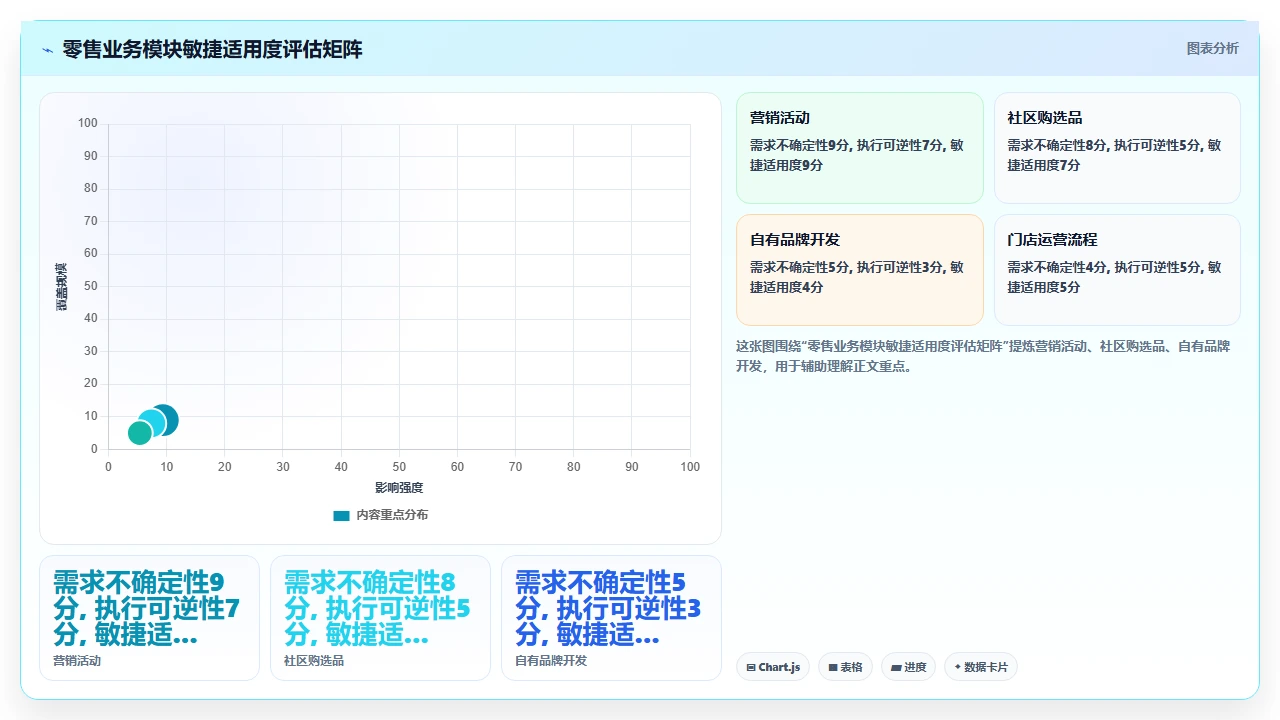The width and height of the screenshot is (1280, 720).
Task: Click the 表格 tag chip
Action: pyautogui.click(x=845, y=667)
